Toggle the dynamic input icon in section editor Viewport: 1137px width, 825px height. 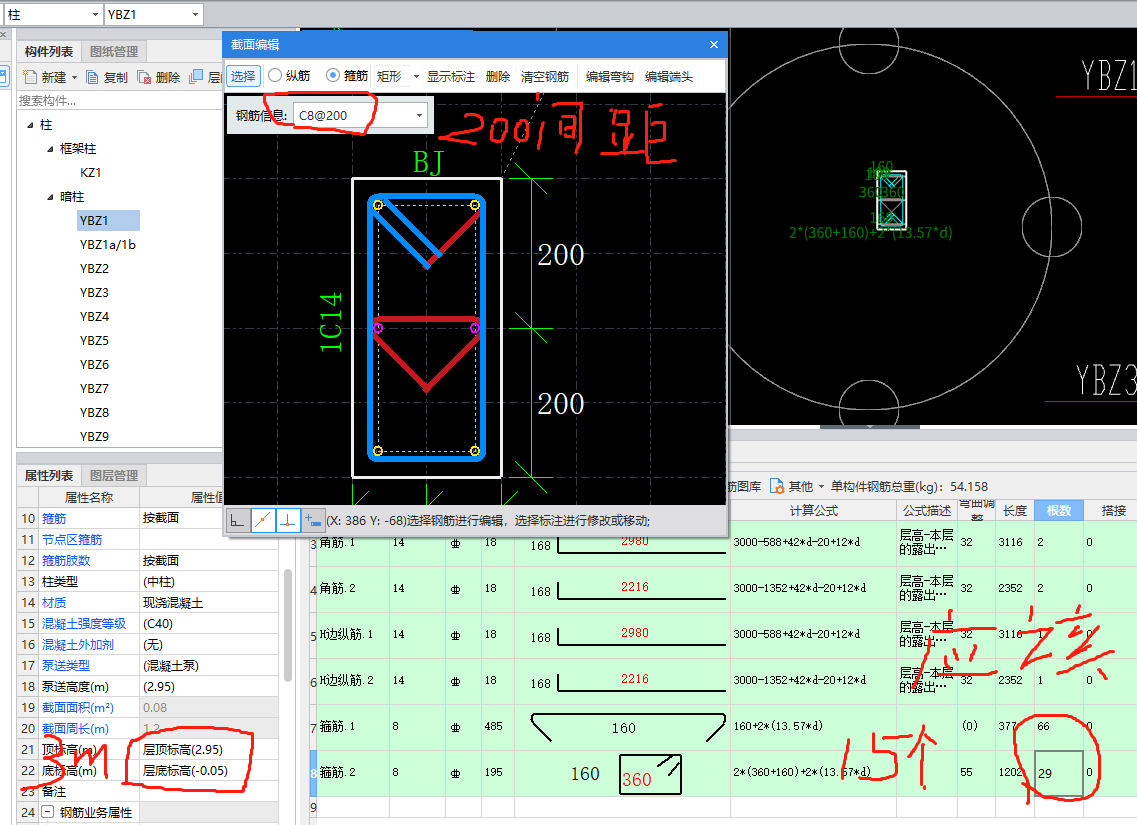click(313, 521)
